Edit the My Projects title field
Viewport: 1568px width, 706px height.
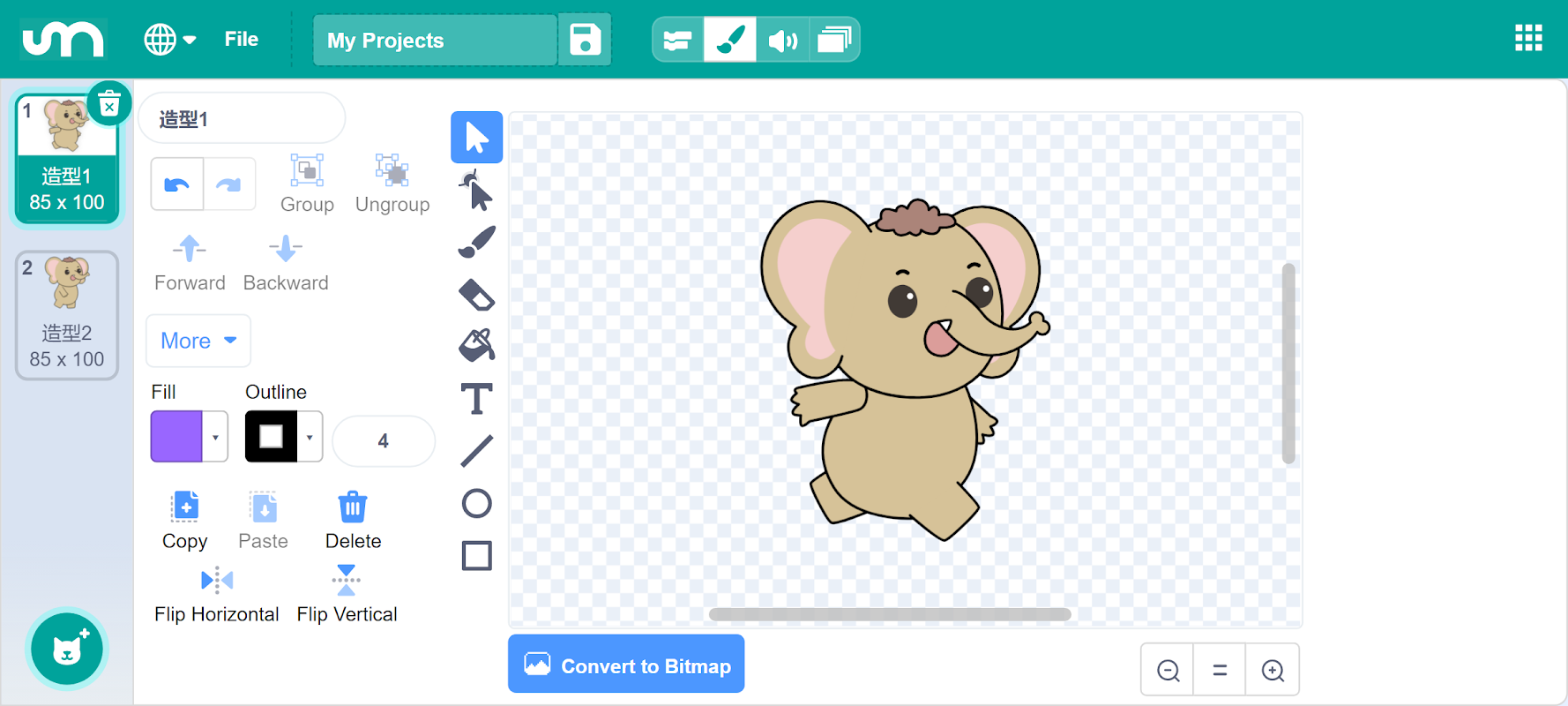pos(436,40)
